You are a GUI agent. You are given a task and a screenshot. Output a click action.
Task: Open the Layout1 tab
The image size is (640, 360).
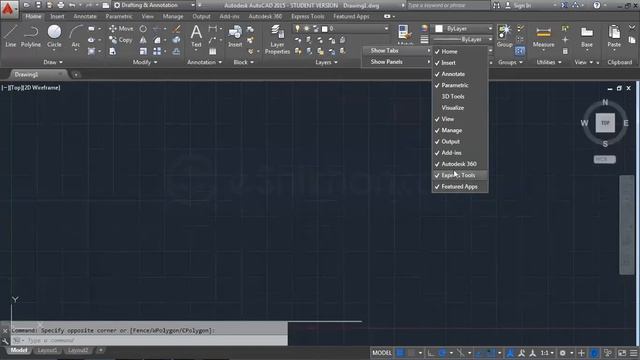point(47,351)
